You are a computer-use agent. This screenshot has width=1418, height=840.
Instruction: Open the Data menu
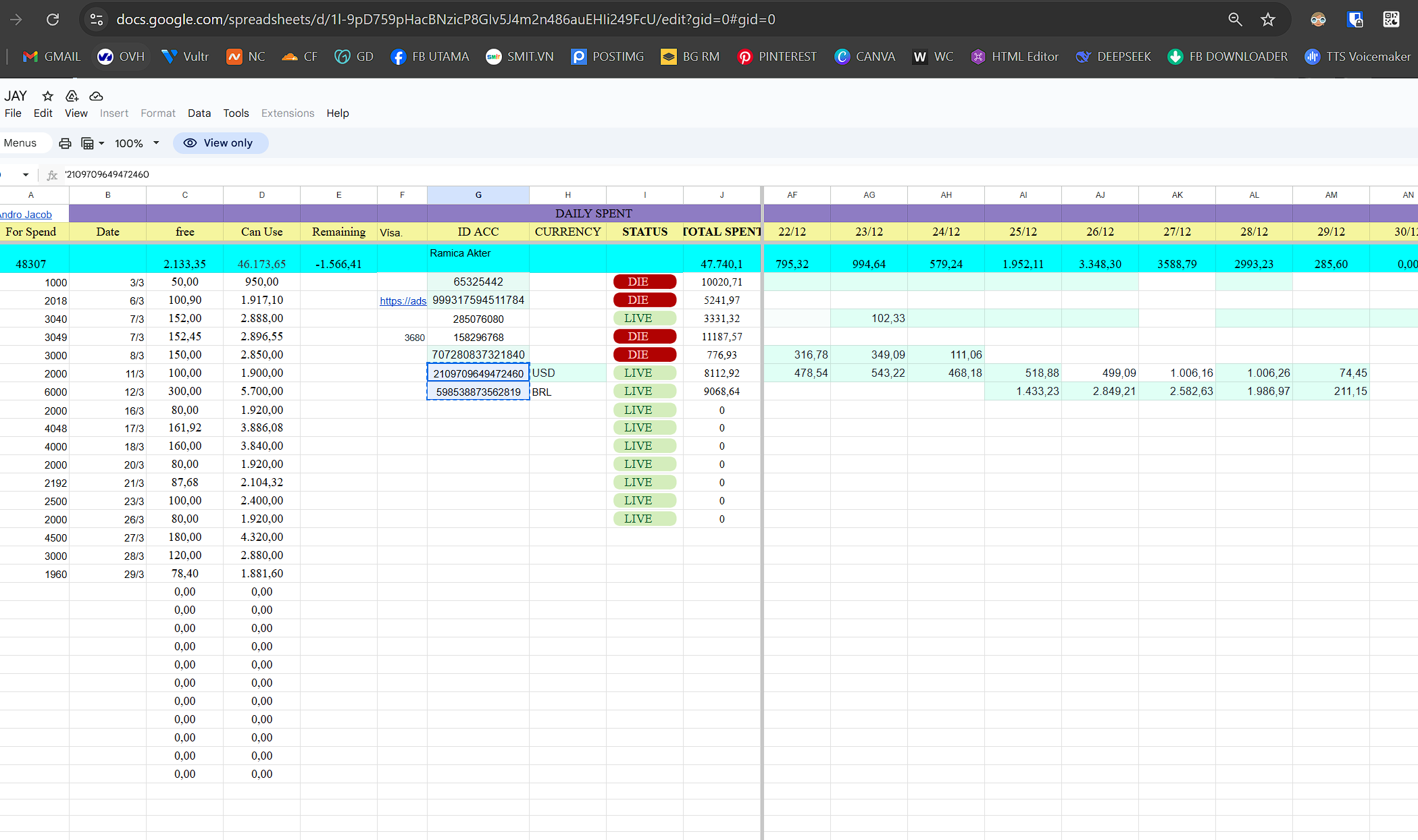click(x=199, y=113)
